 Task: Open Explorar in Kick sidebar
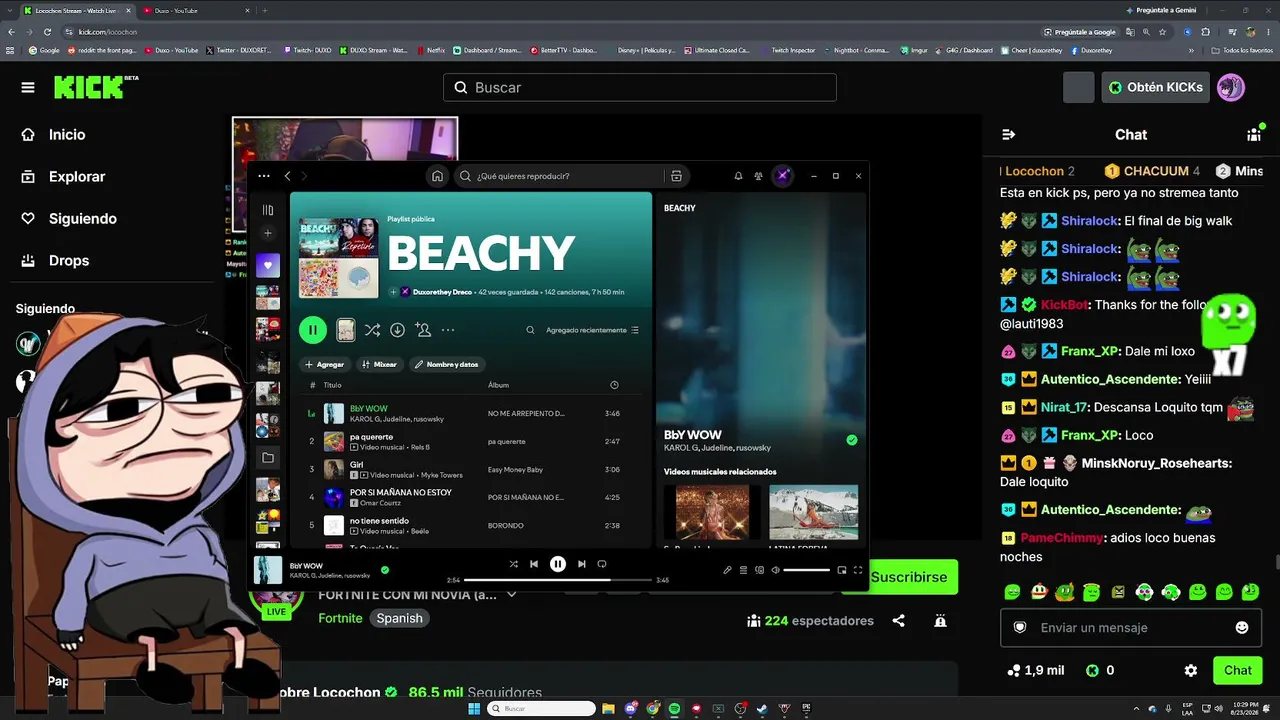coord(77,177)
